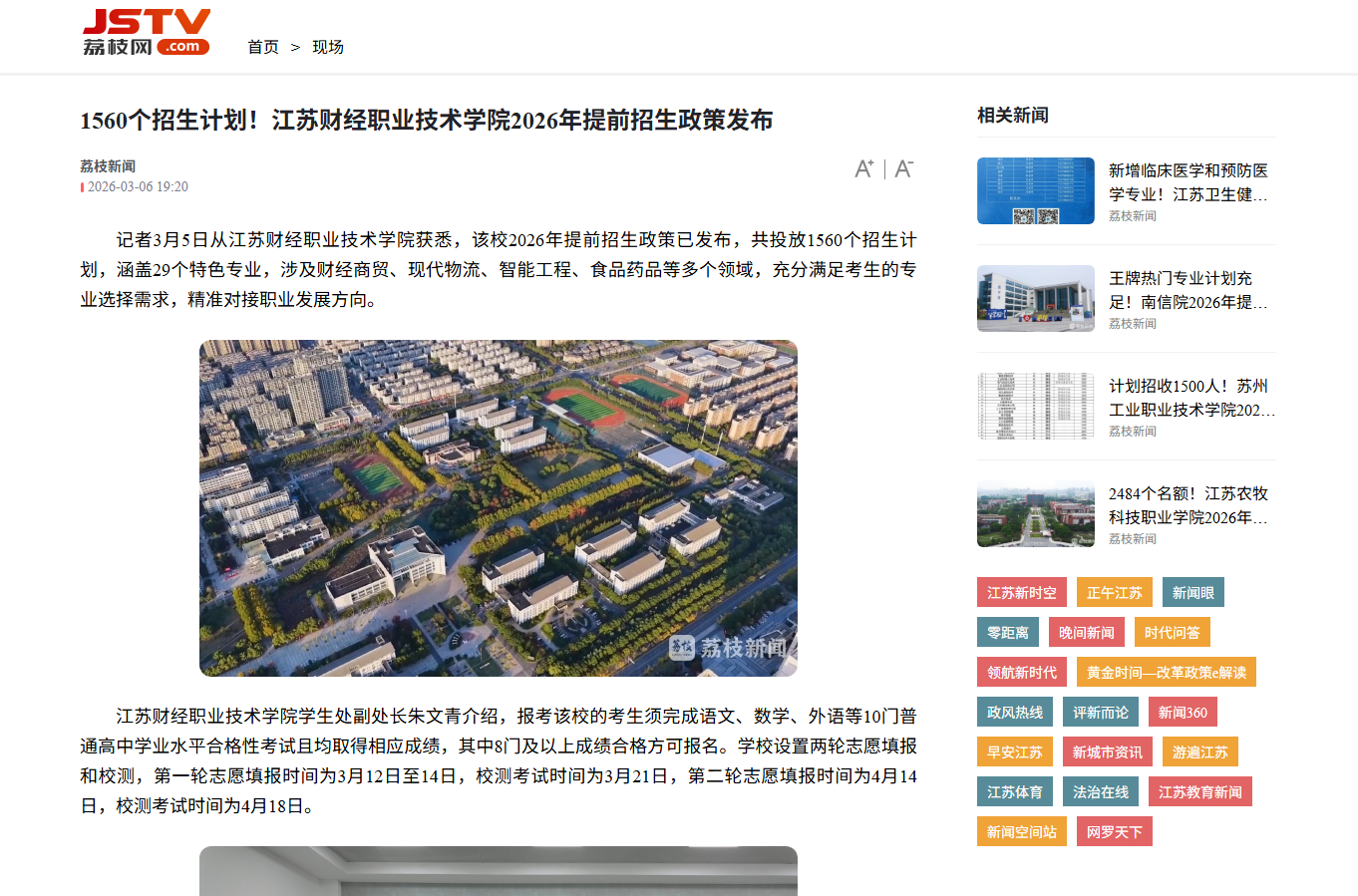The height and width of the screenshot is (896, 1358).
Task: Open thumbnail for 江苏卫生健康 news
Action: click(x=1036, y=191)
